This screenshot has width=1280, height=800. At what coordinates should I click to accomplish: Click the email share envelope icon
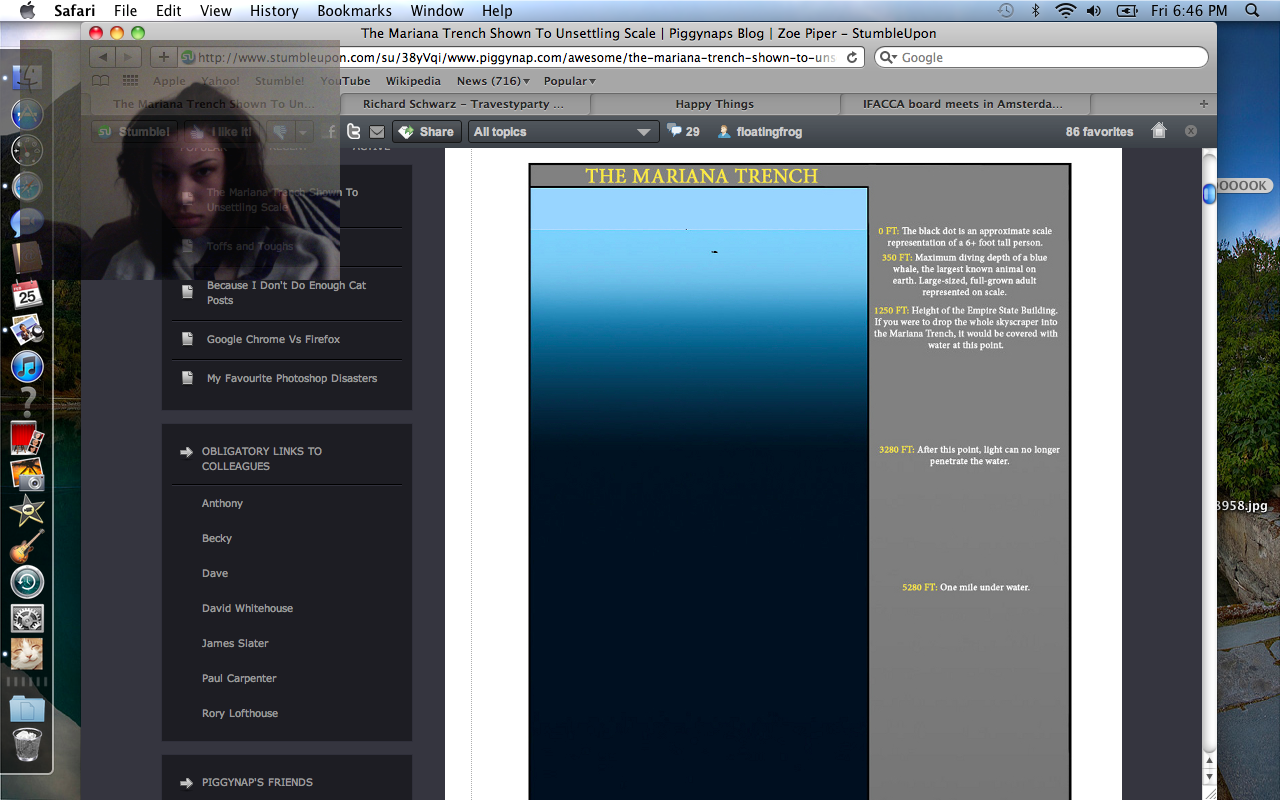(x=377, y=132)
